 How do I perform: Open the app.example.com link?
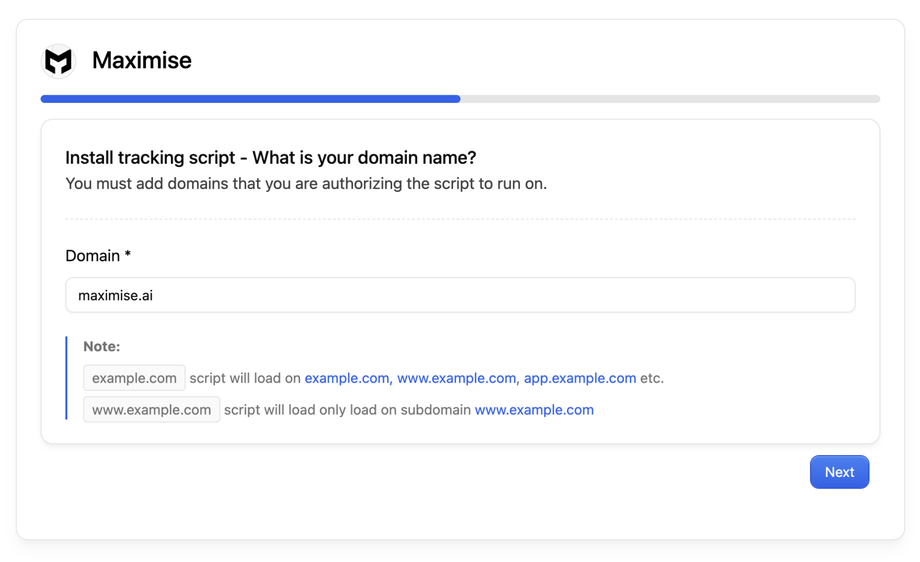[x=580, y=378]
